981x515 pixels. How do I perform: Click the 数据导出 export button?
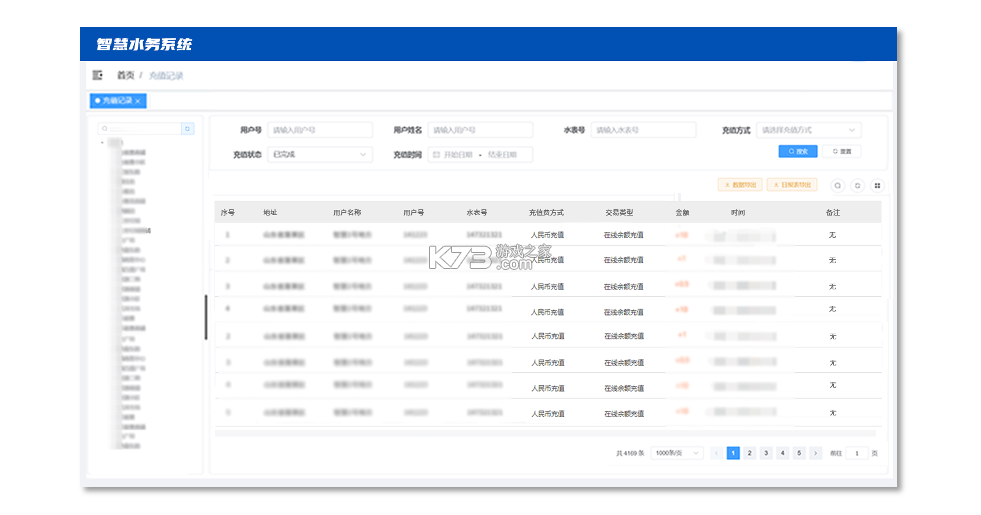click(x=740, y=185)
